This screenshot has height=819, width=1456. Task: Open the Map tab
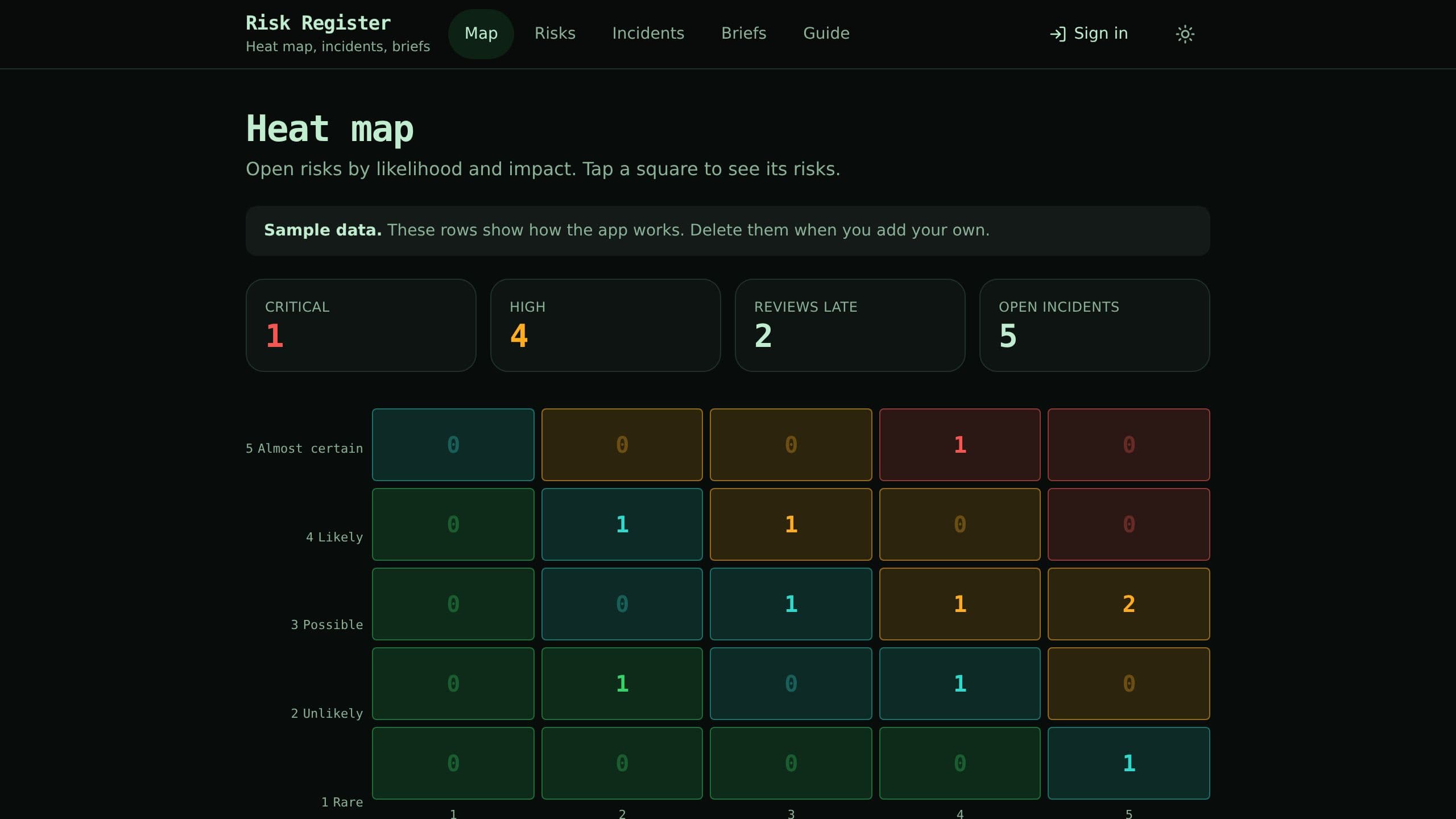pos(481,34)
